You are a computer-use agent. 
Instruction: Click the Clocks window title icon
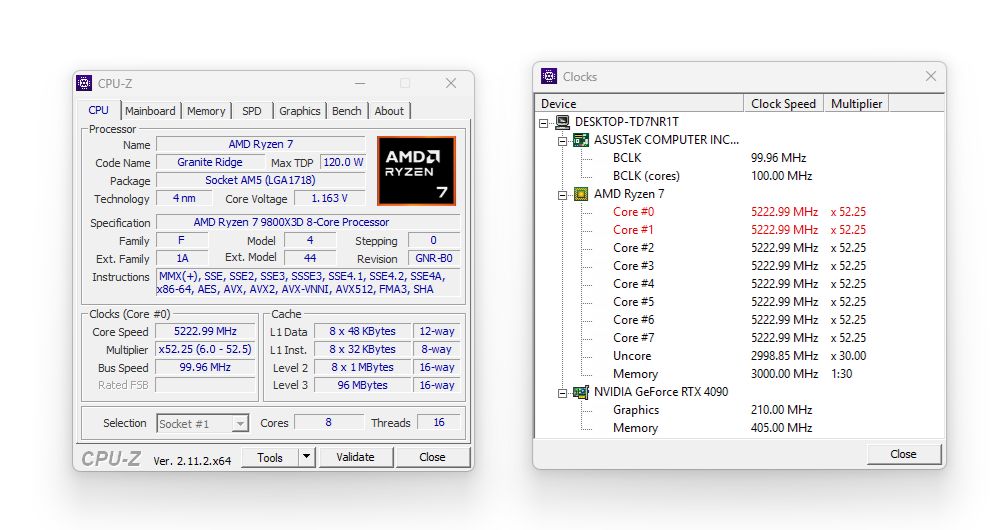549,77
